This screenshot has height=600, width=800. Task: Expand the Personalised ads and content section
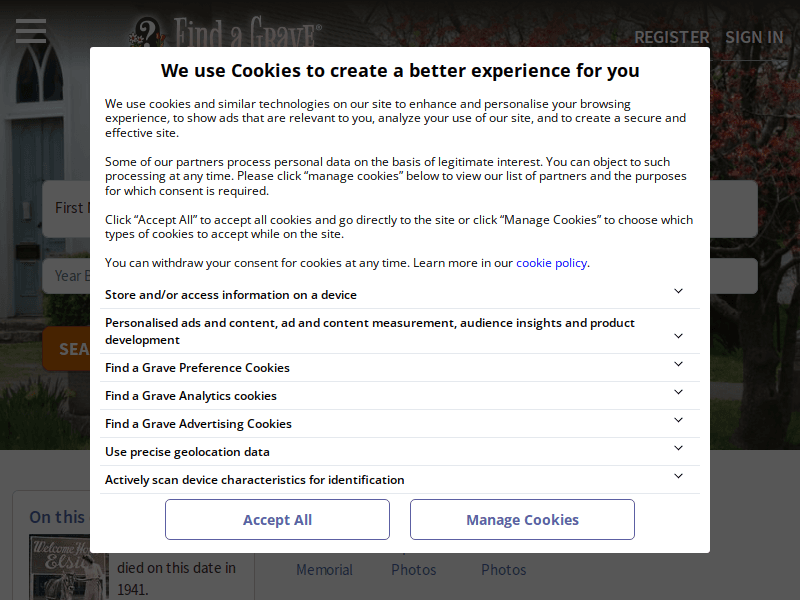pyautogui.click(x=678, y=335)
